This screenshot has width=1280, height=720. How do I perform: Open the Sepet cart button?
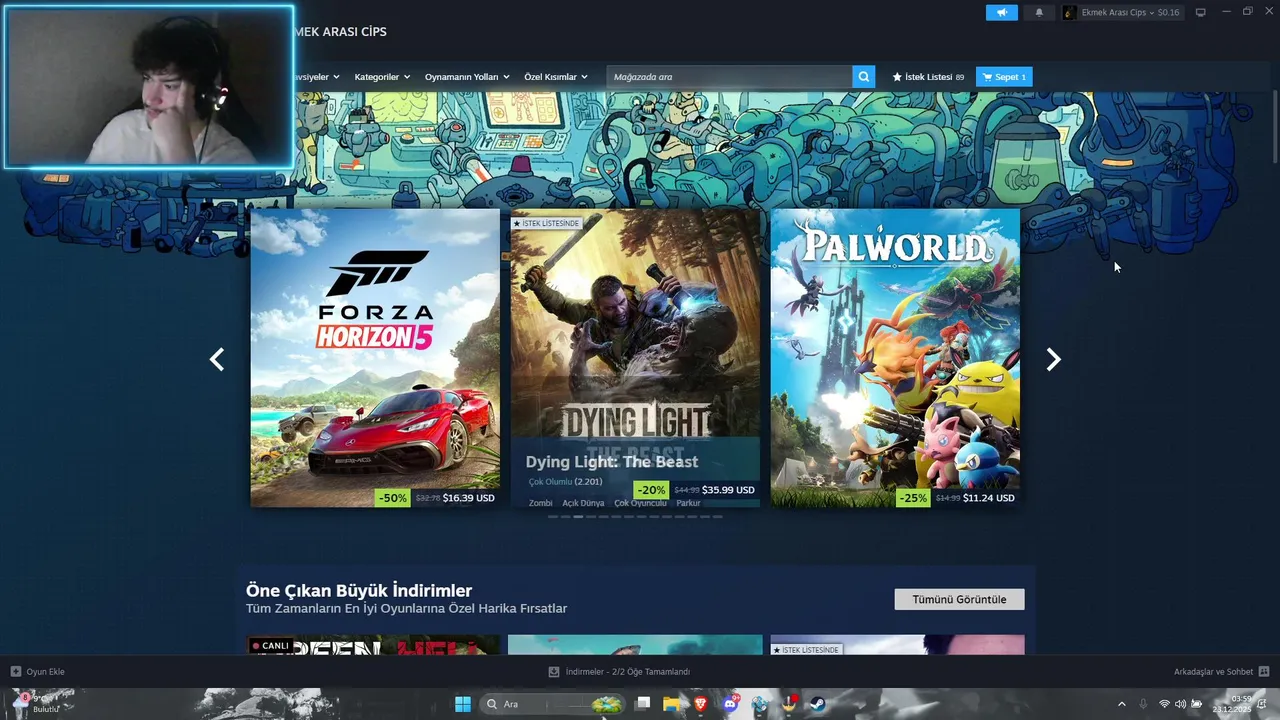(1004, 77)
